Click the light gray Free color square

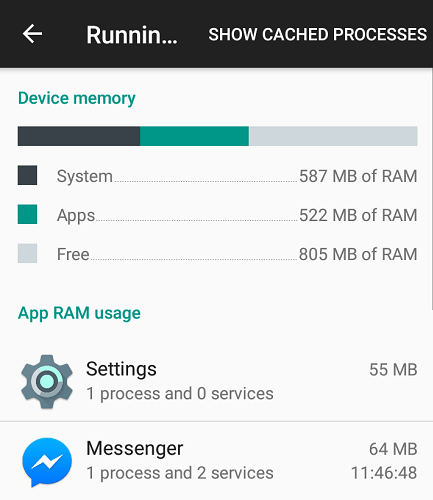[x=27, y=253]
